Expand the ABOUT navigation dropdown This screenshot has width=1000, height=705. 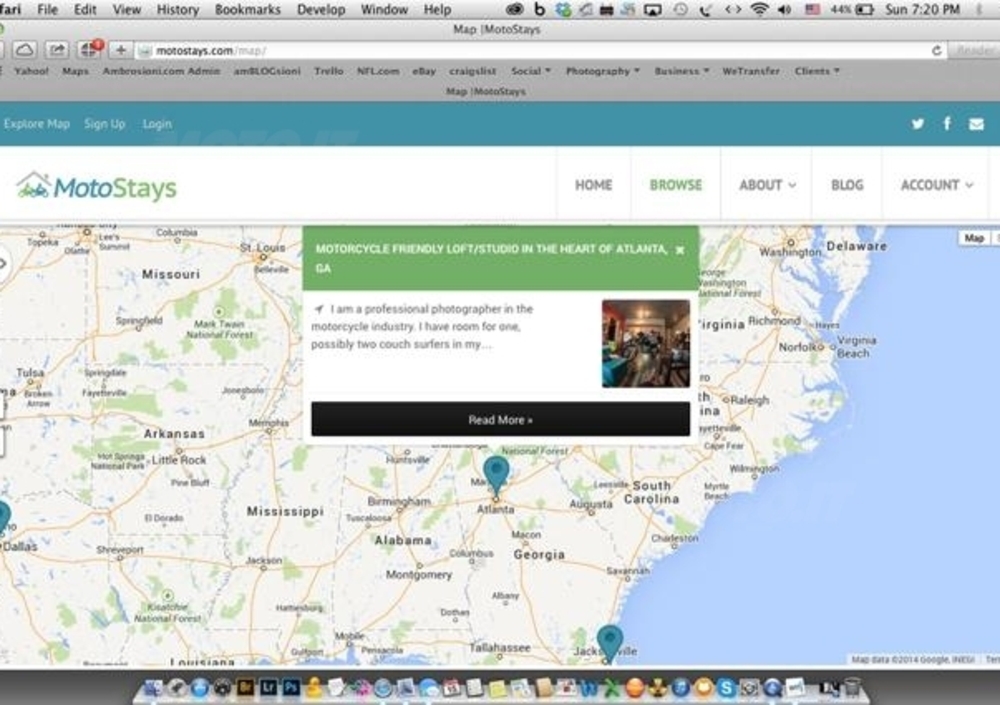pyautogui.click(x=767, y=185)
